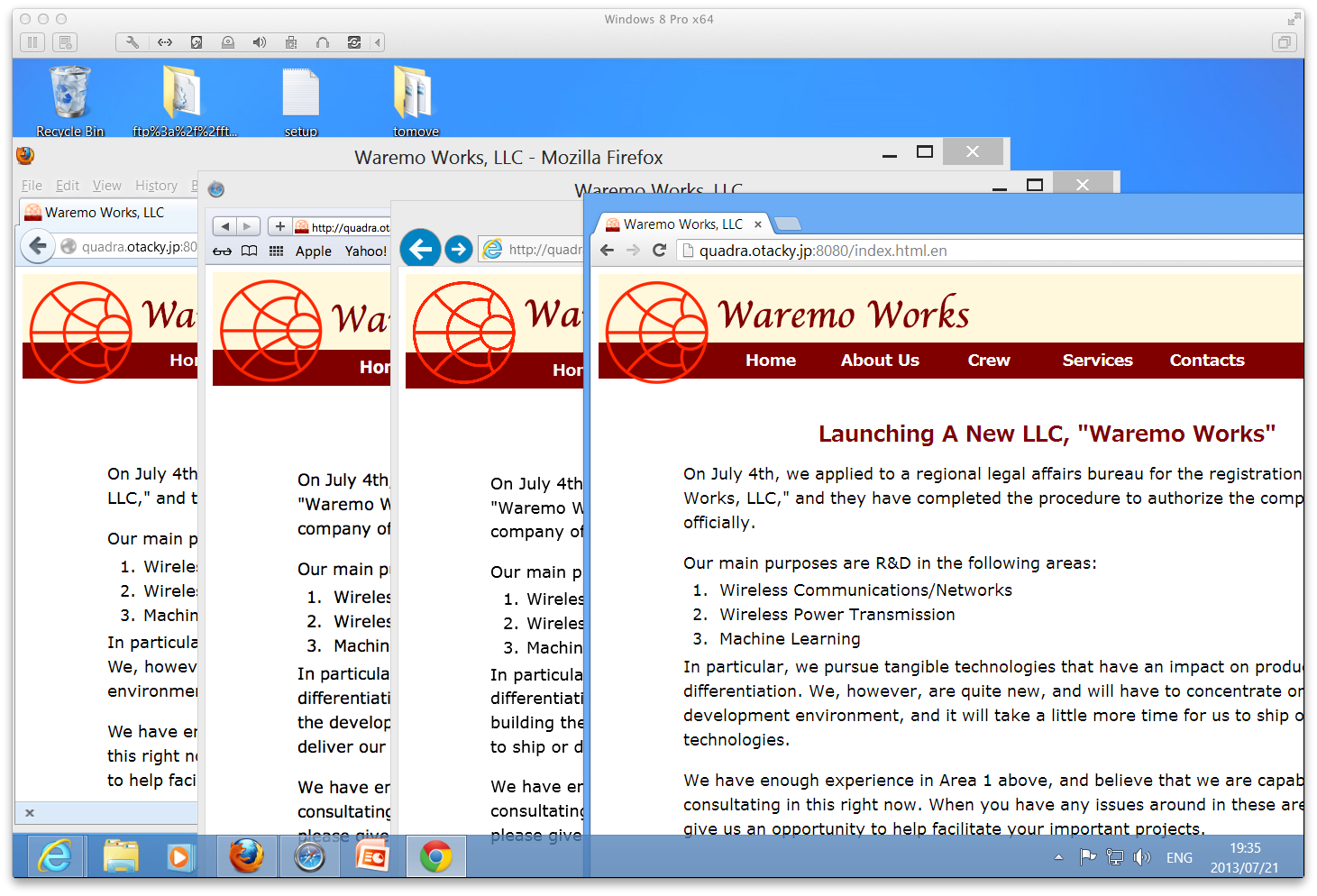Open media player taskbar icon
The width and height of the screenshot is (1317, 896).
click(x=182, y=856)
